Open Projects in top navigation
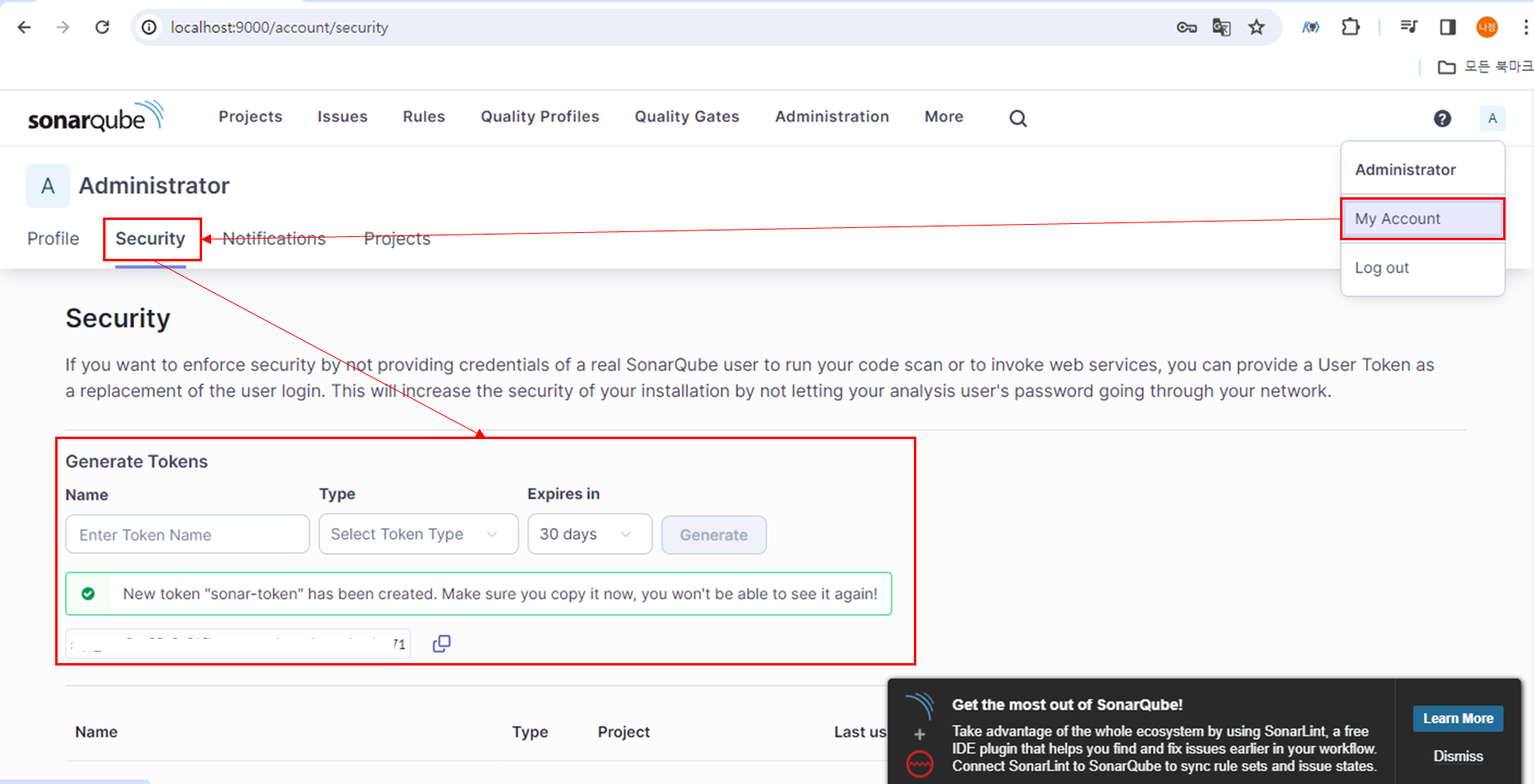 coord(250,117)
